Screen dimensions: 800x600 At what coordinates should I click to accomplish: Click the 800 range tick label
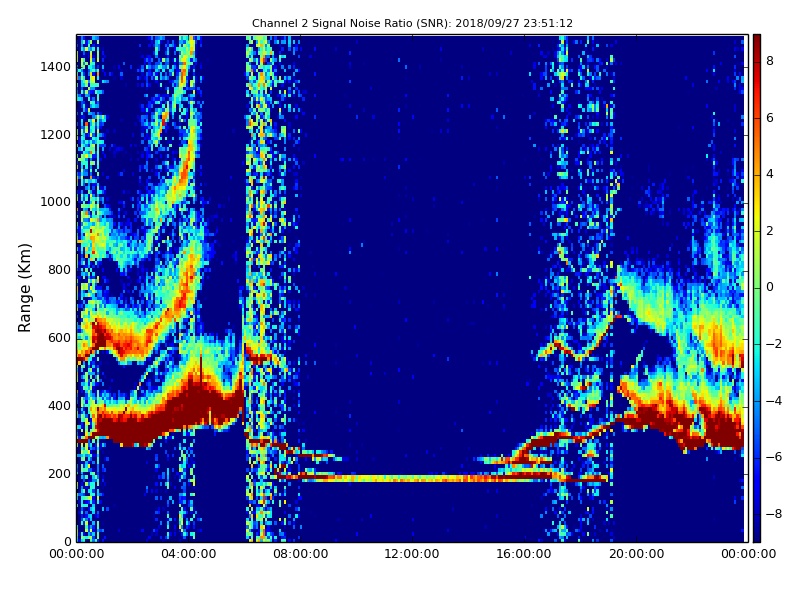(x=59, y=270)
